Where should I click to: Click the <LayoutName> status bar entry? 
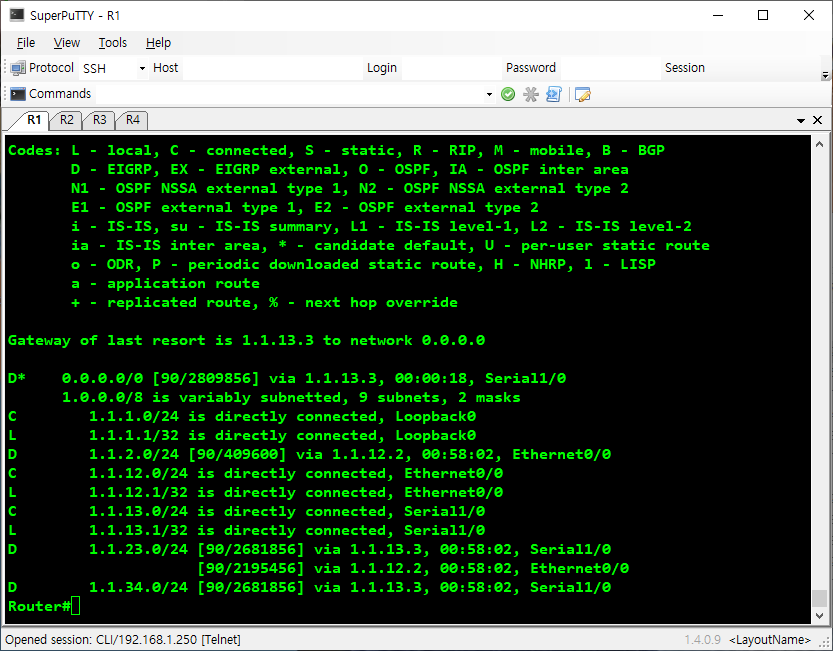(x=770, y=640)
